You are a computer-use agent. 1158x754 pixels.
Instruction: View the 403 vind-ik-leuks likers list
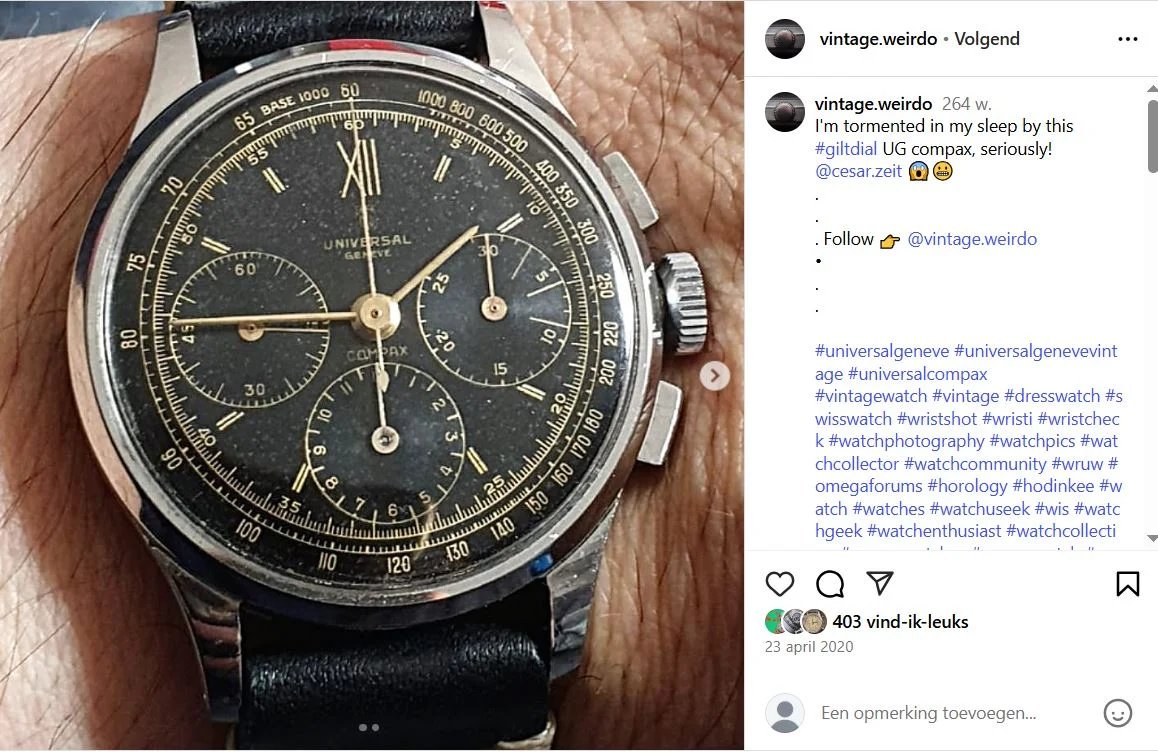[900, 622]
